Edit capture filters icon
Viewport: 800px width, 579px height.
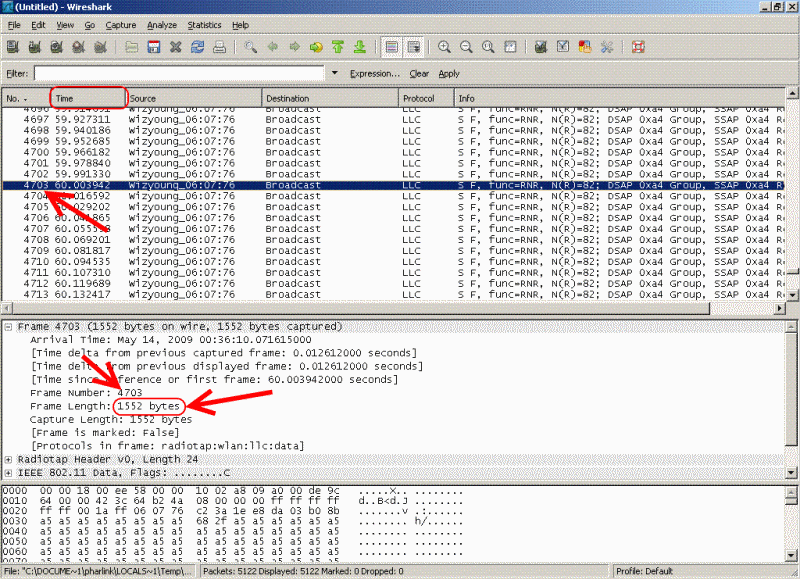(541, 47)
